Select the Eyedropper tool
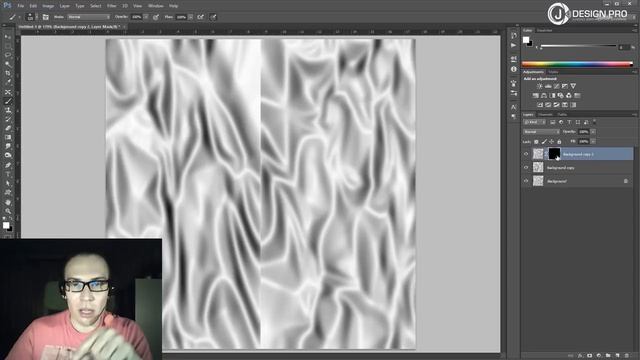This screenshot has height=360, width=640. point(8,82)
